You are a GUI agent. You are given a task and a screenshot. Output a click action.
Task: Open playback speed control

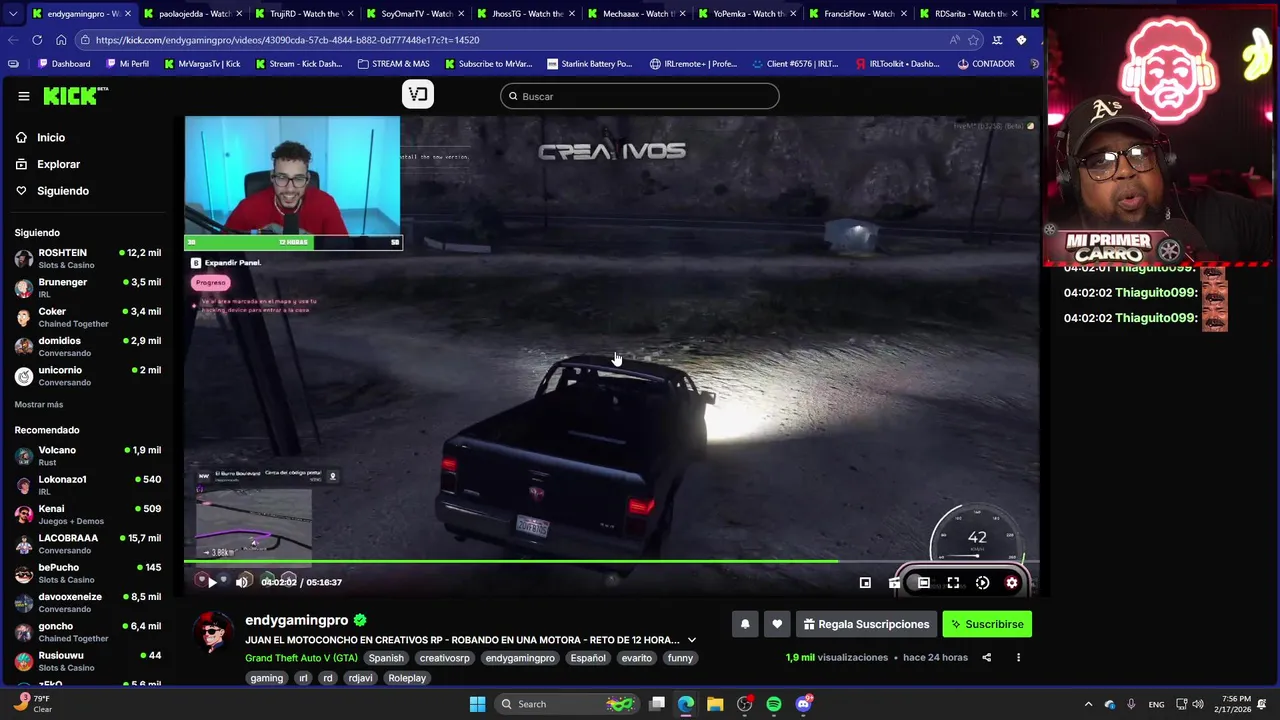[982, 583]
